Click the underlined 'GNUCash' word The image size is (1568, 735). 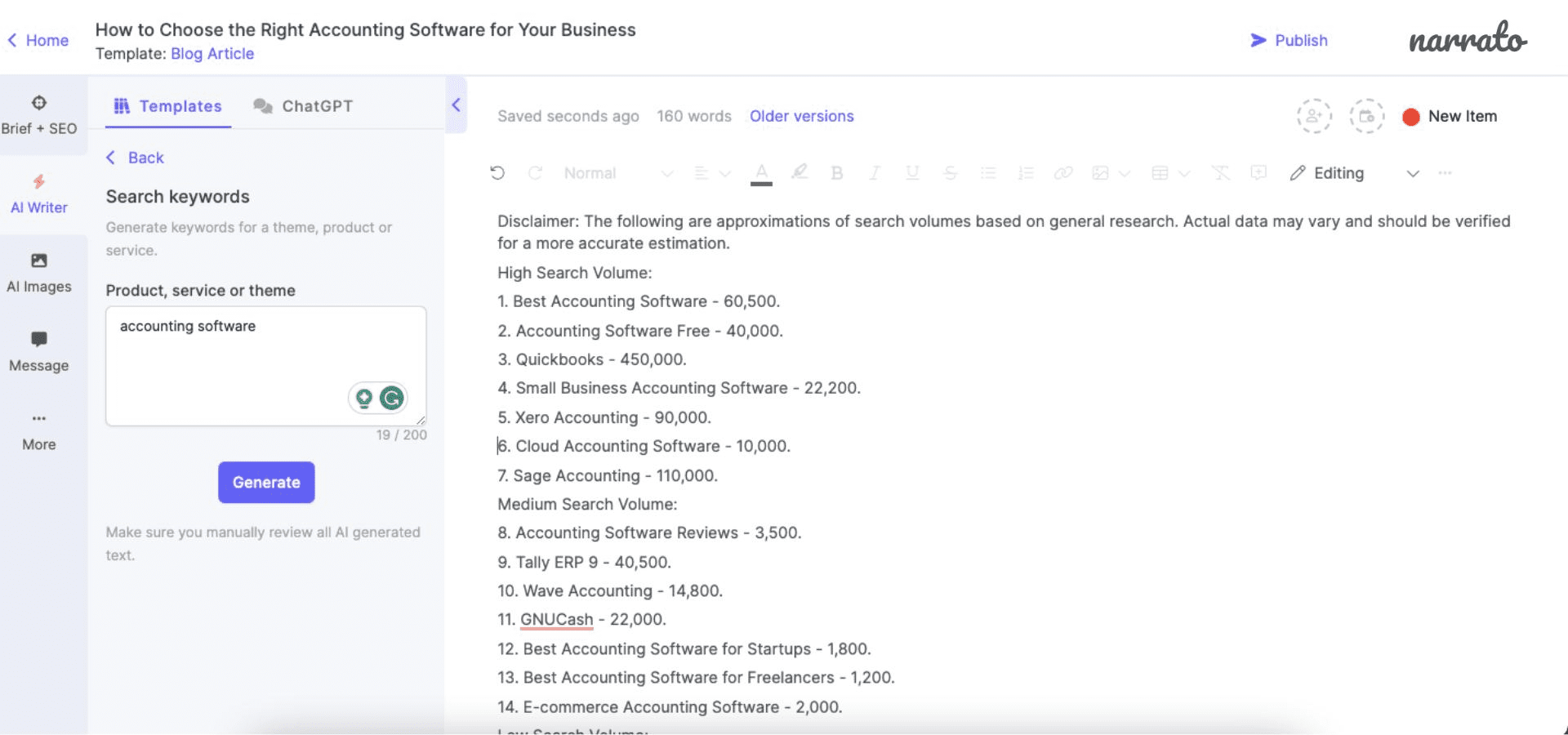557,620
